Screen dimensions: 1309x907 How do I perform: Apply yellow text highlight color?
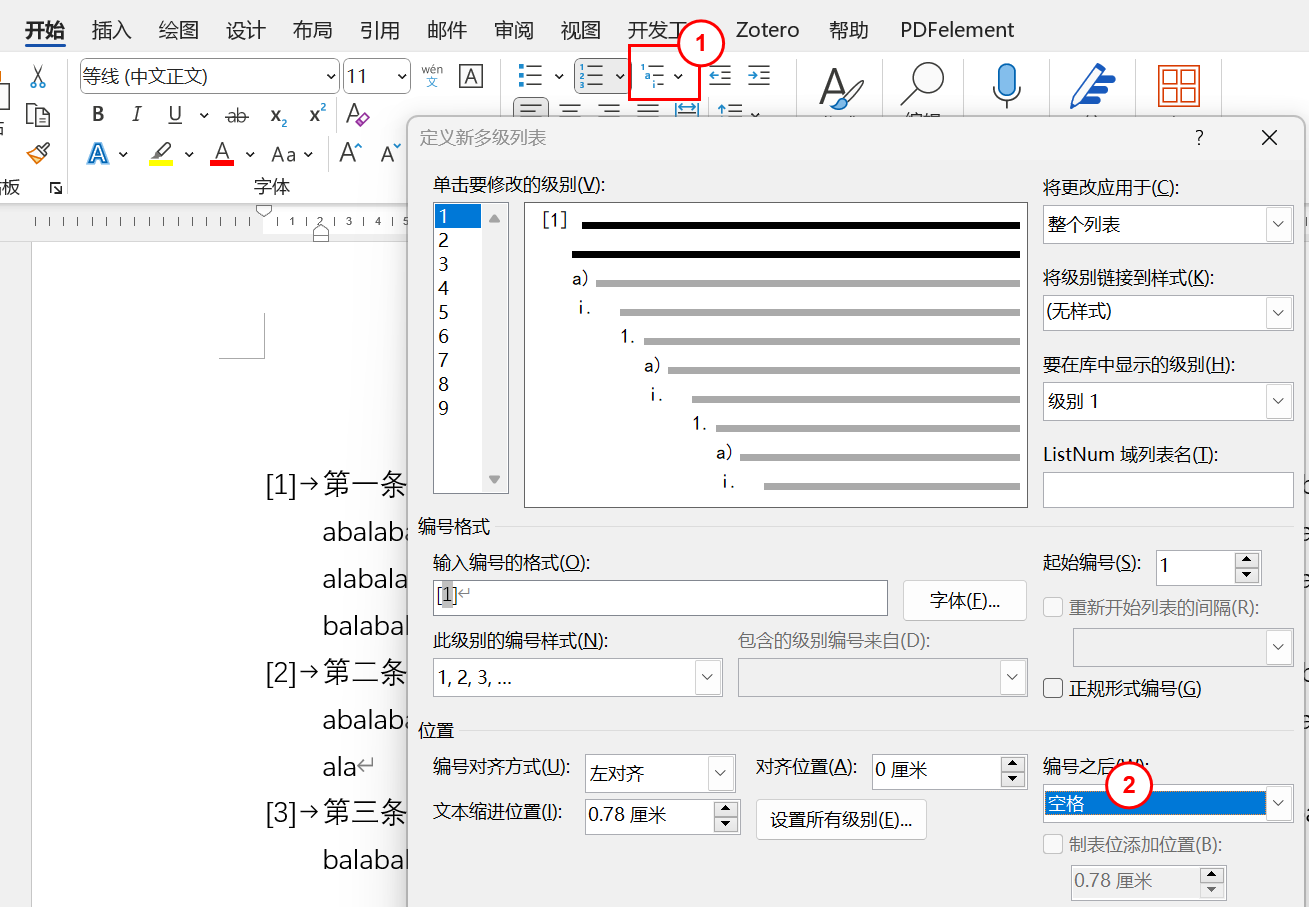tap(161, 153)
